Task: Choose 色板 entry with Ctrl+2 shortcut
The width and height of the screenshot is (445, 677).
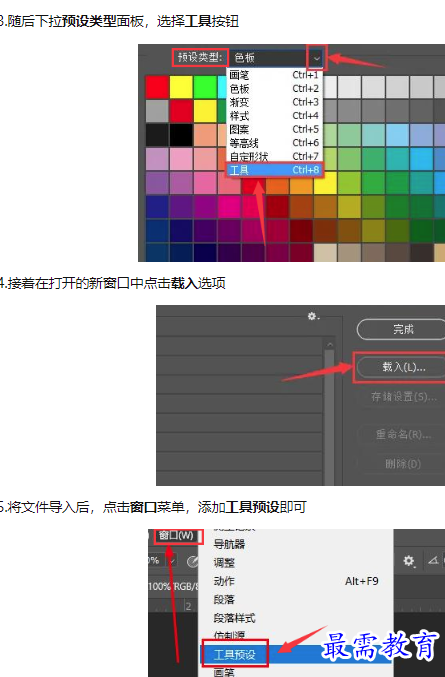Action: coord(274,89)
